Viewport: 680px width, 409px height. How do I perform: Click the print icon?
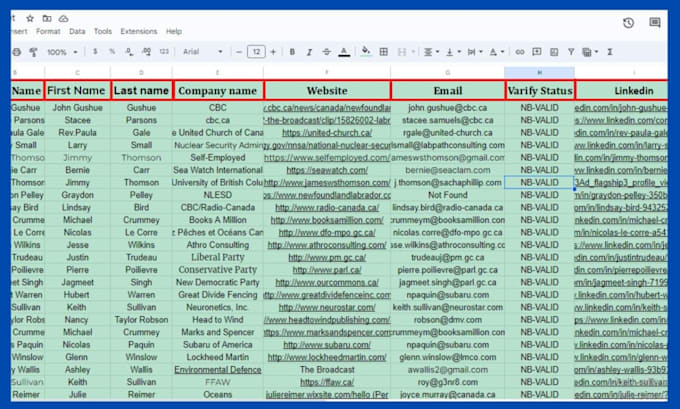(x=16, y=52)
